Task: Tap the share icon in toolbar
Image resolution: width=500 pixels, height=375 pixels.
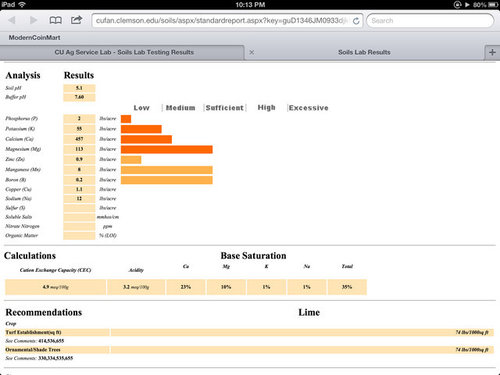Action: tap(76, 20)
